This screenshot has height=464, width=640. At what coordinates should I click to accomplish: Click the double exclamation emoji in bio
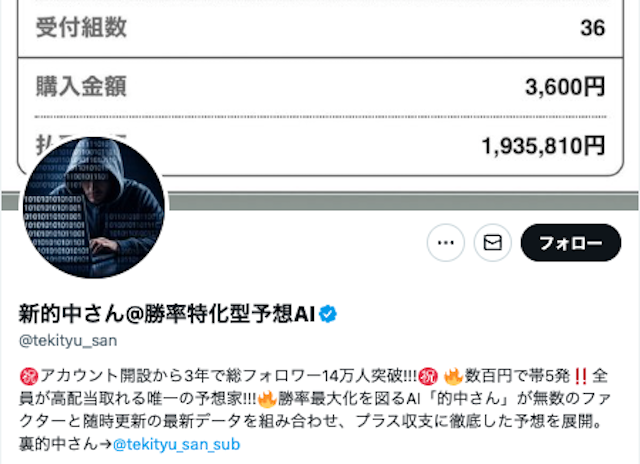point(581,376)
